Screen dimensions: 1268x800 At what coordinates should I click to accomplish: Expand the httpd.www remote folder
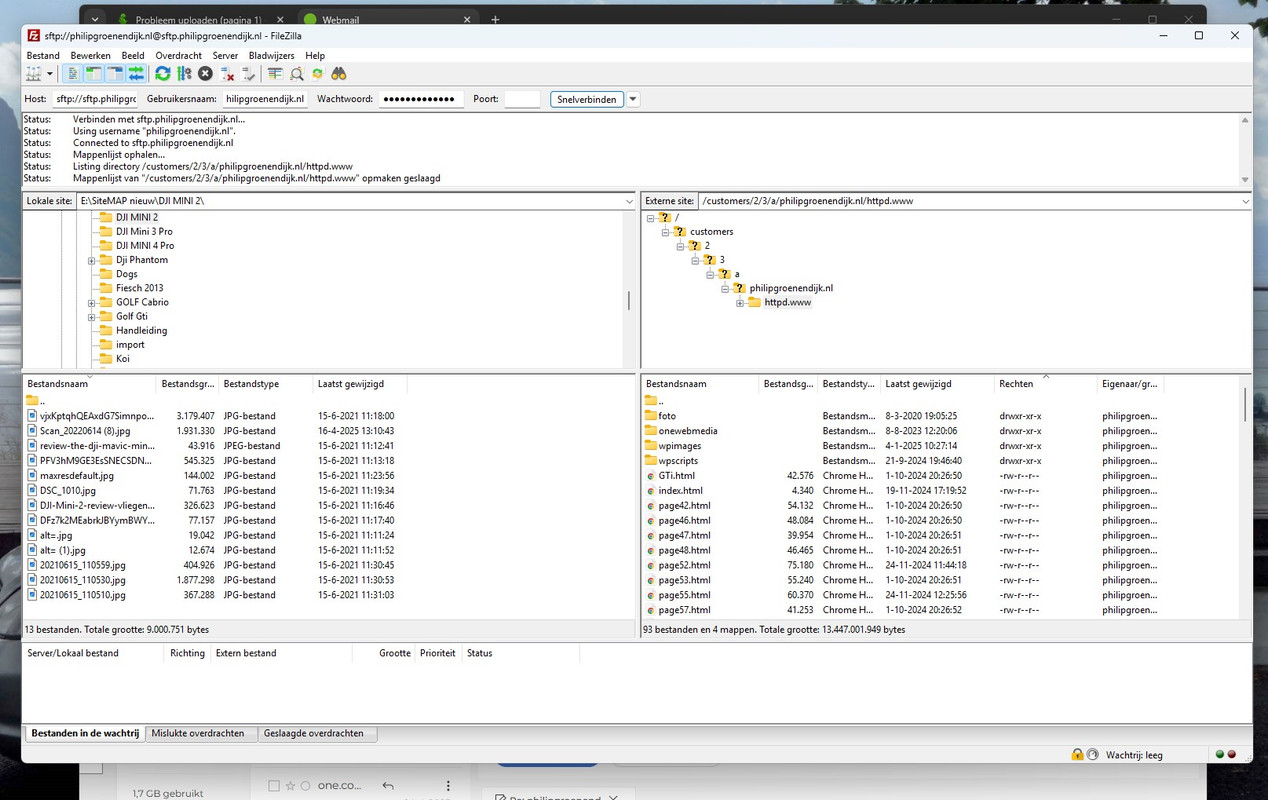740,302
